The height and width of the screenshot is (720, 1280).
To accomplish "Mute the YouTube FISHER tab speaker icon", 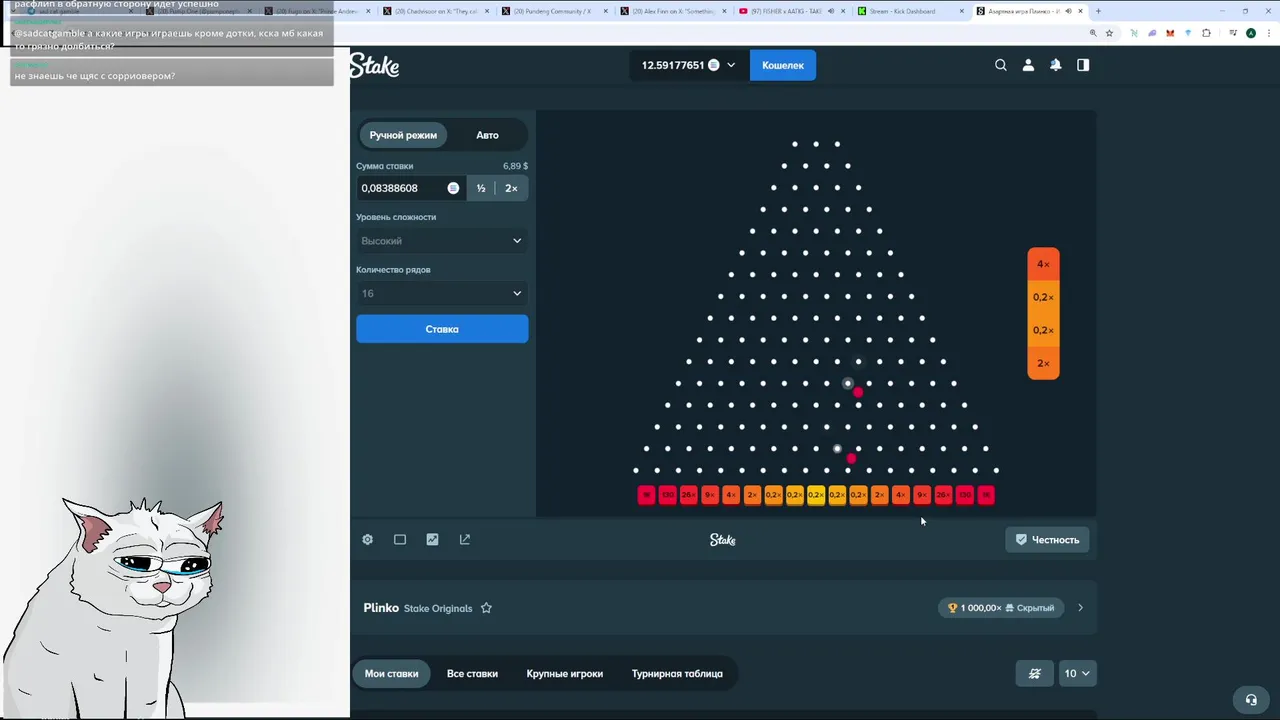I will click(x=831, y=11).
